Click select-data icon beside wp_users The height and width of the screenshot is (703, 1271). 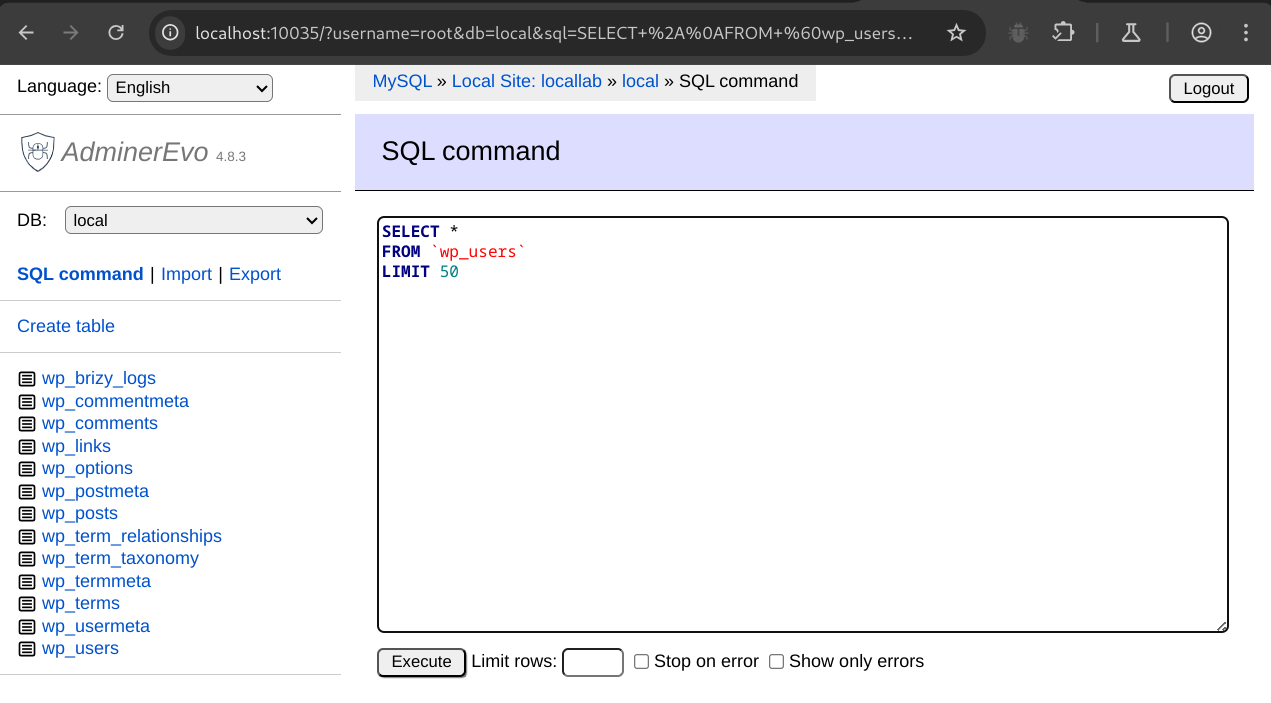(x=27, y=649)
